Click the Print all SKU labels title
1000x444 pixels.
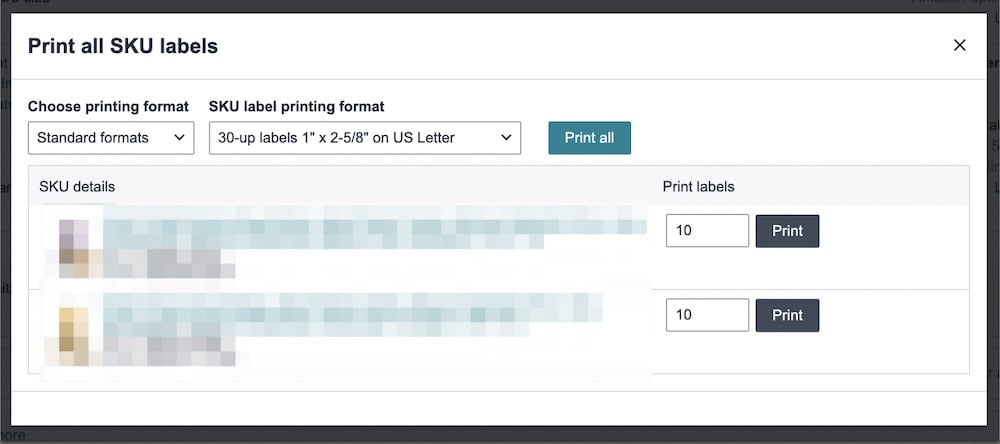(122, 46)
